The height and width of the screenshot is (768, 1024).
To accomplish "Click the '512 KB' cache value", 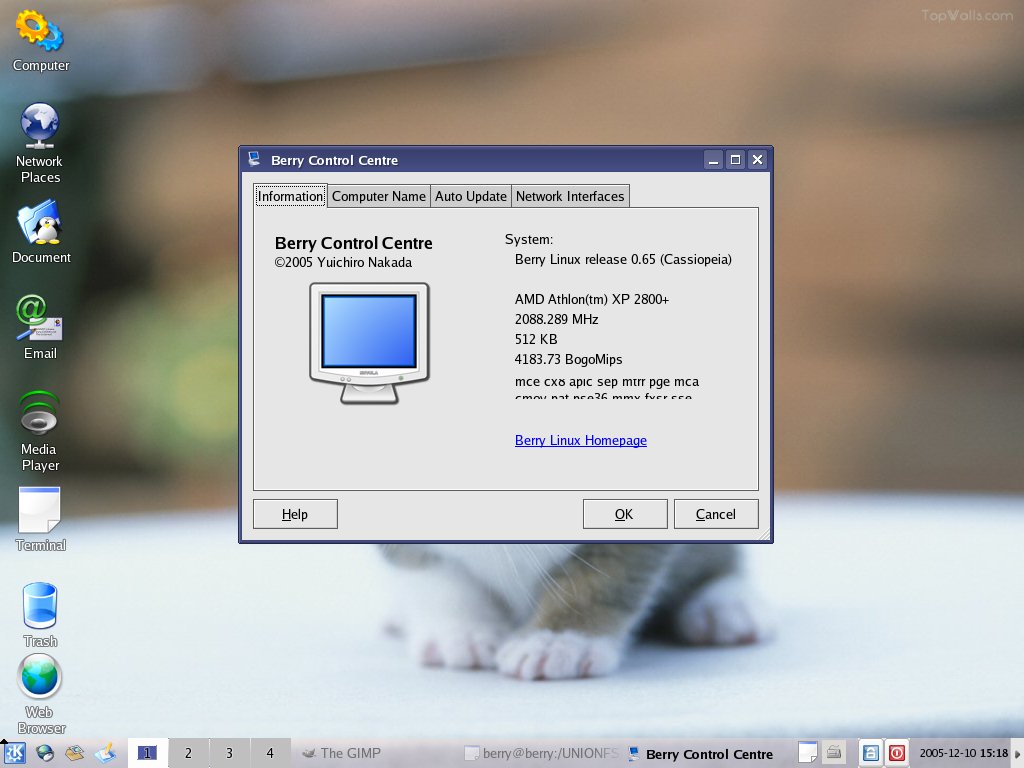I will pyautogui.click(x=536, y=339).
